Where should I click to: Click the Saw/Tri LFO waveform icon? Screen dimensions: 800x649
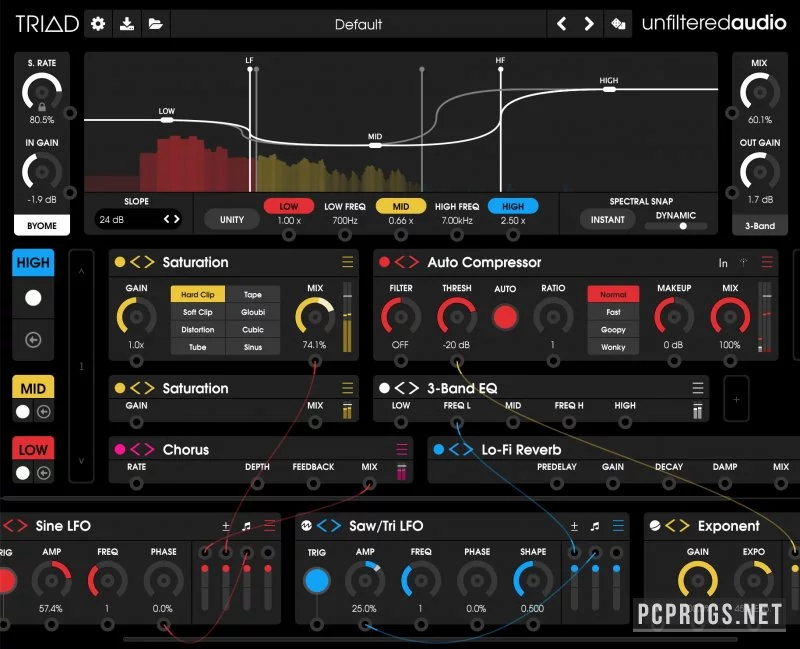(x=306, y=526)
